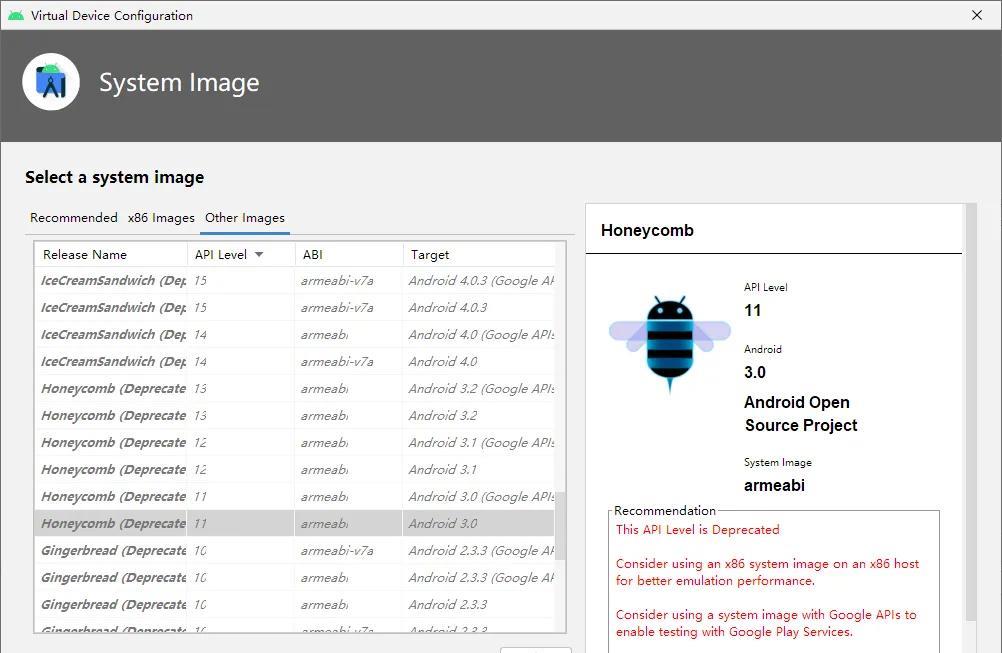
Task: Select Gingerbread armeabi-v7a Android 2.3.3 (Google APIs) row
Action: pyautogui.click(x=295, y=551)
